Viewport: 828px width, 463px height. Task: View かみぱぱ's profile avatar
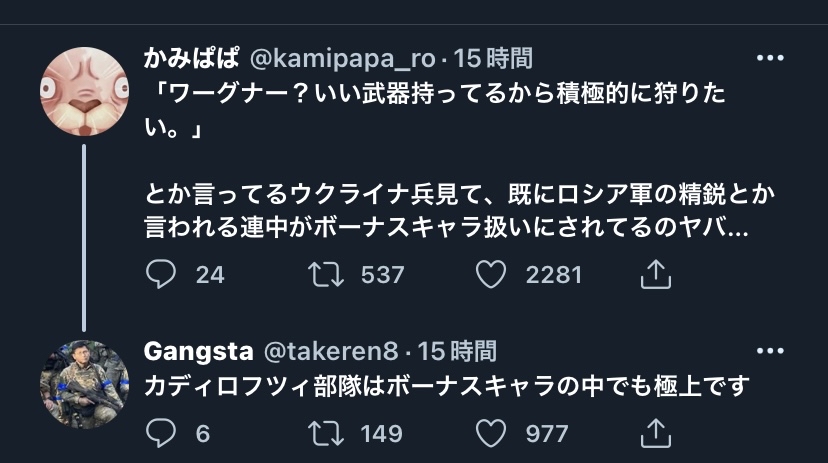point(84,92)
